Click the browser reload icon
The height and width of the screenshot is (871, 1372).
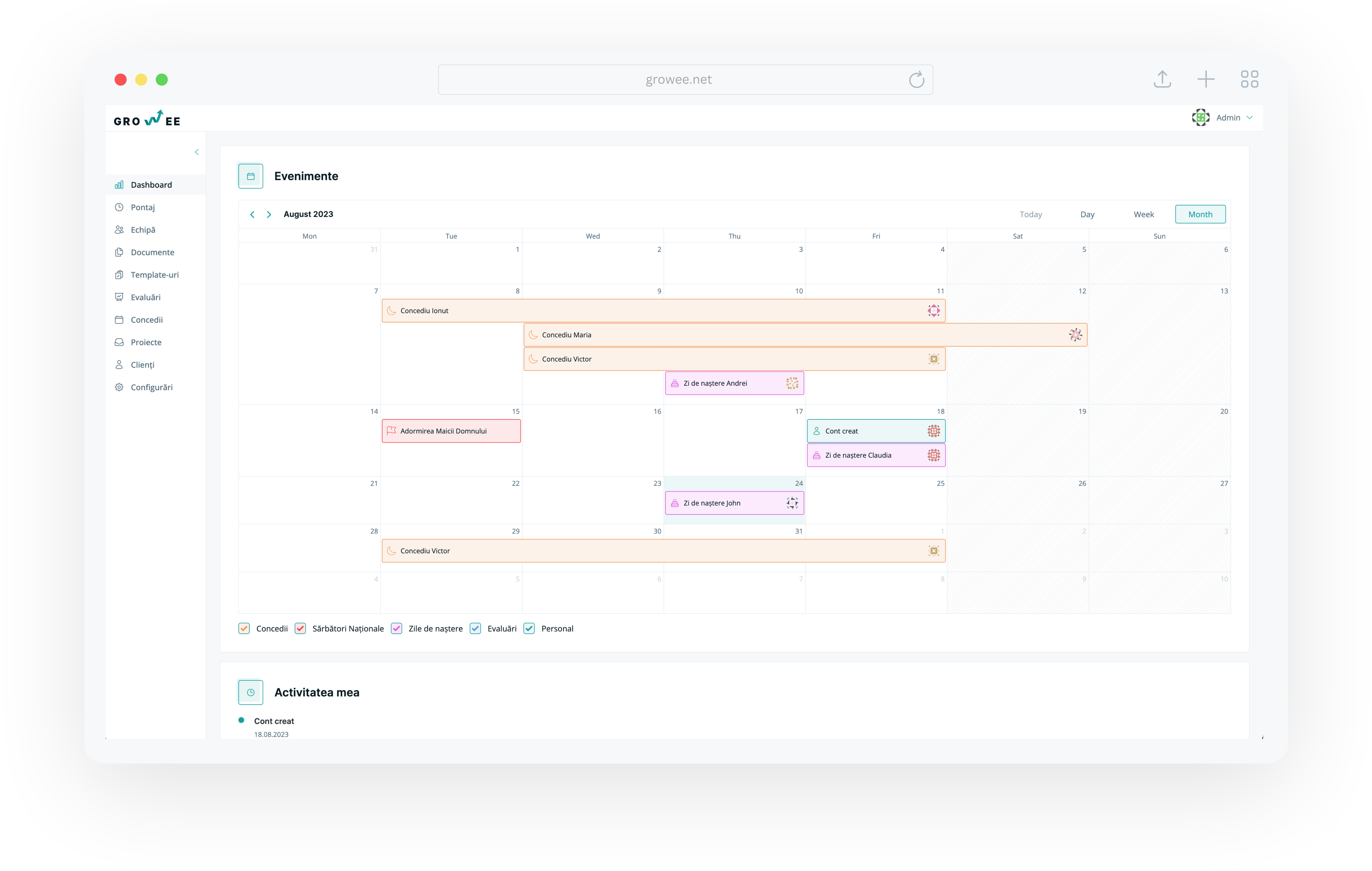click(916, 80)
